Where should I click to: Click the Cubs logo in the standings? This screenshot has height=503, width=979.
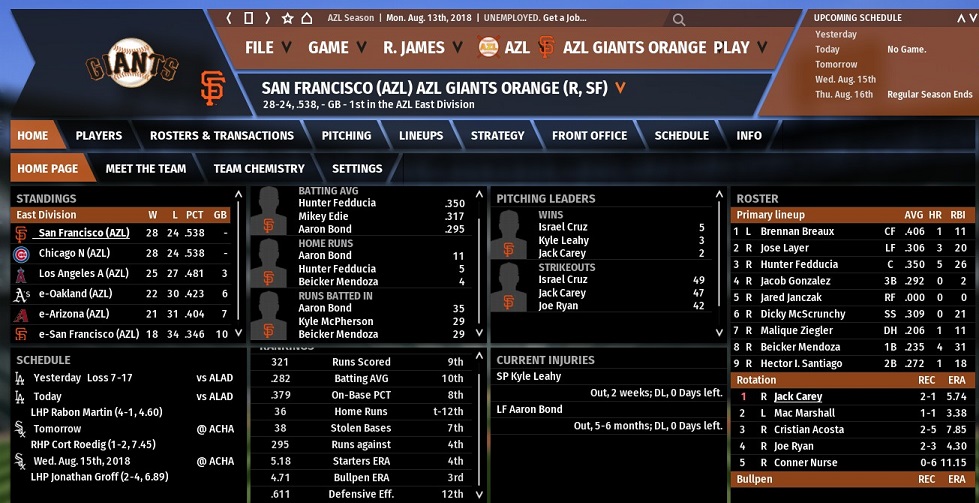[x=21, y=254]
